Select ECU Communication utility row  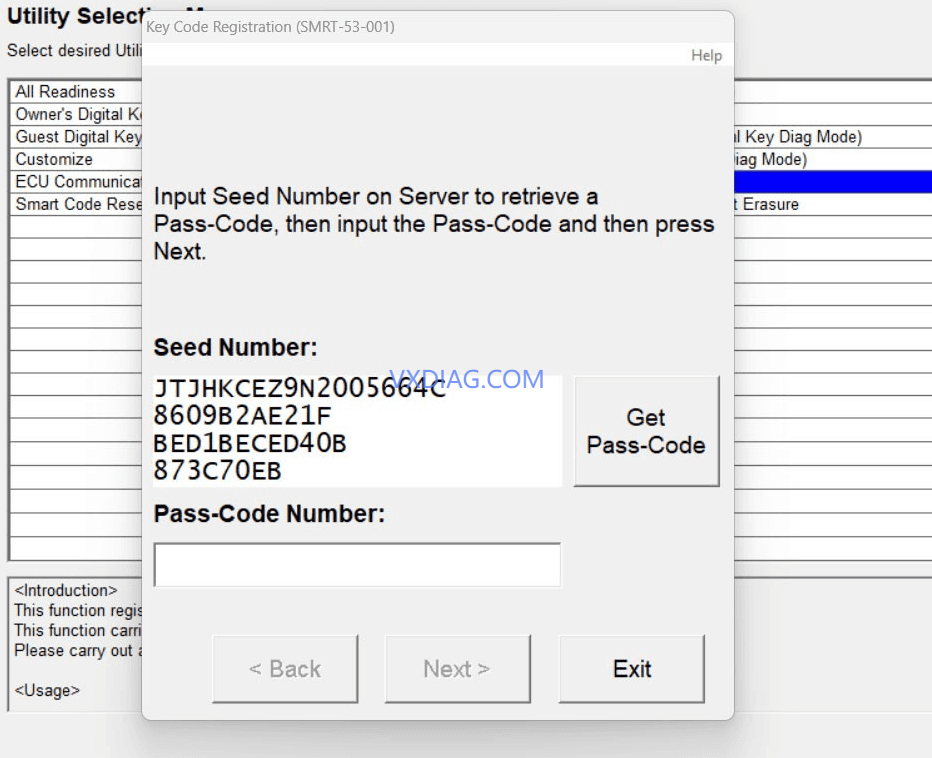point(76,181)
